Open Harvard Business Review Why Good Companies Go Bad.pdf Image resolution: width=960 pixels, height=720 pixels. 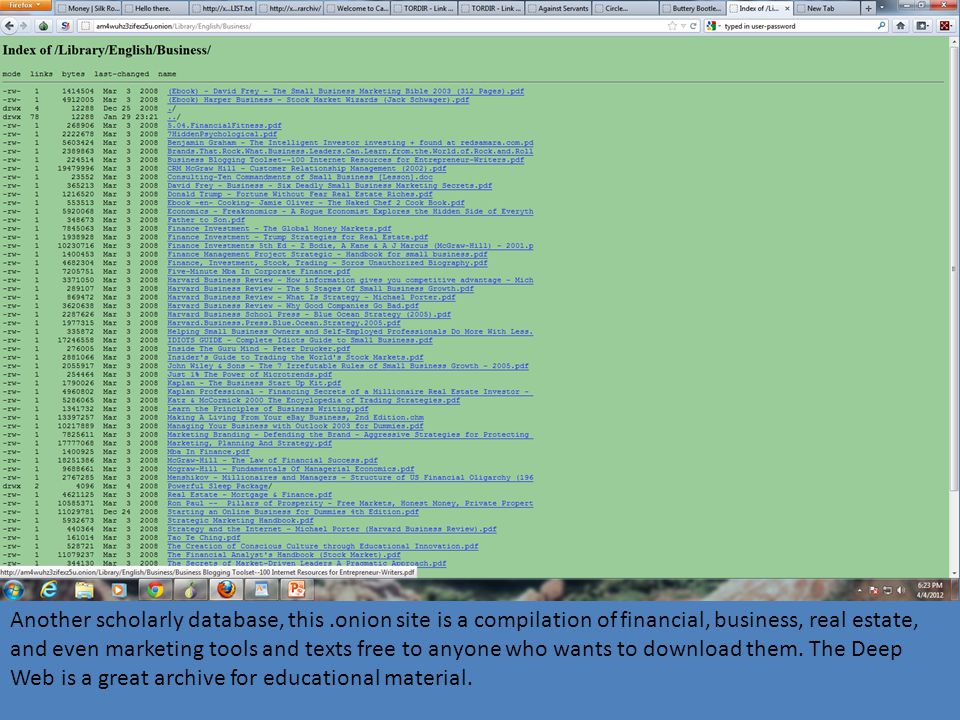[x=293, y=306]
